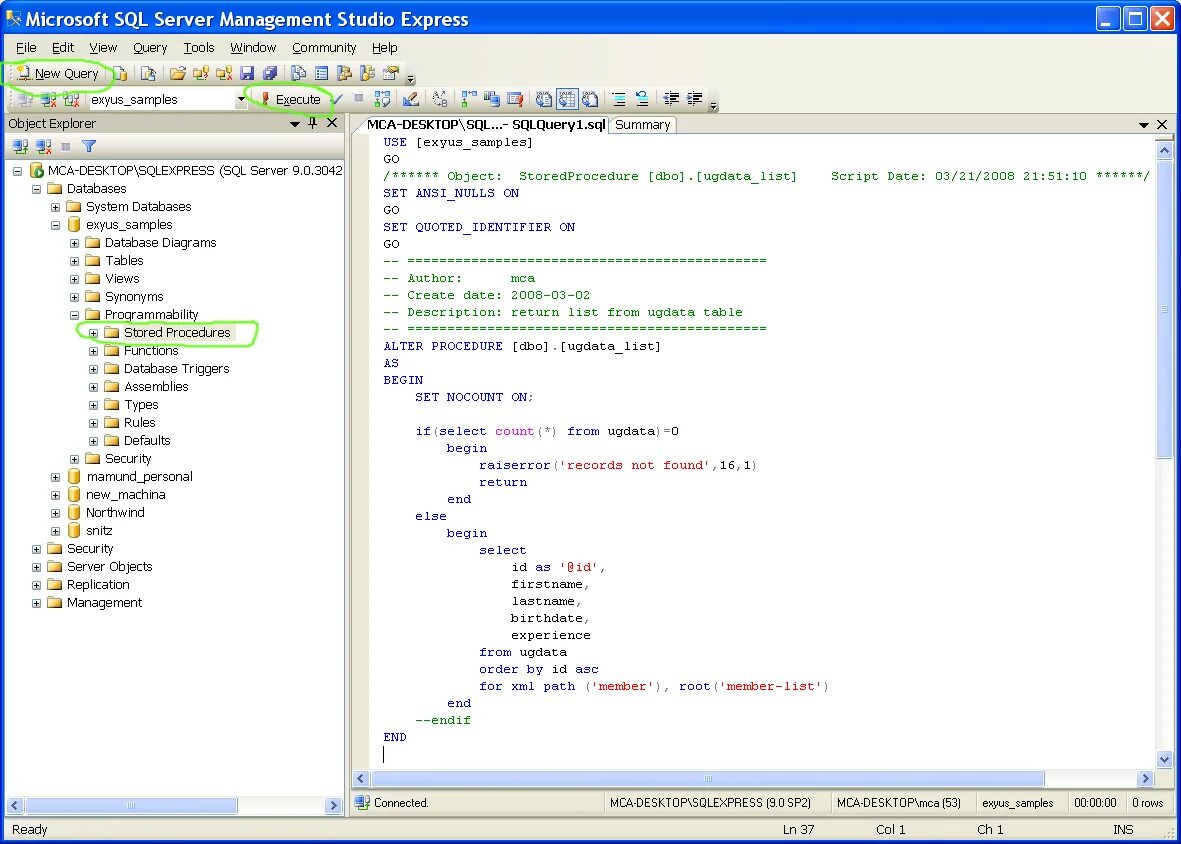The height and width of the screenshot is (844, 1181).
Task: Click the Parse checkmark icon
Action: point(337,99)
